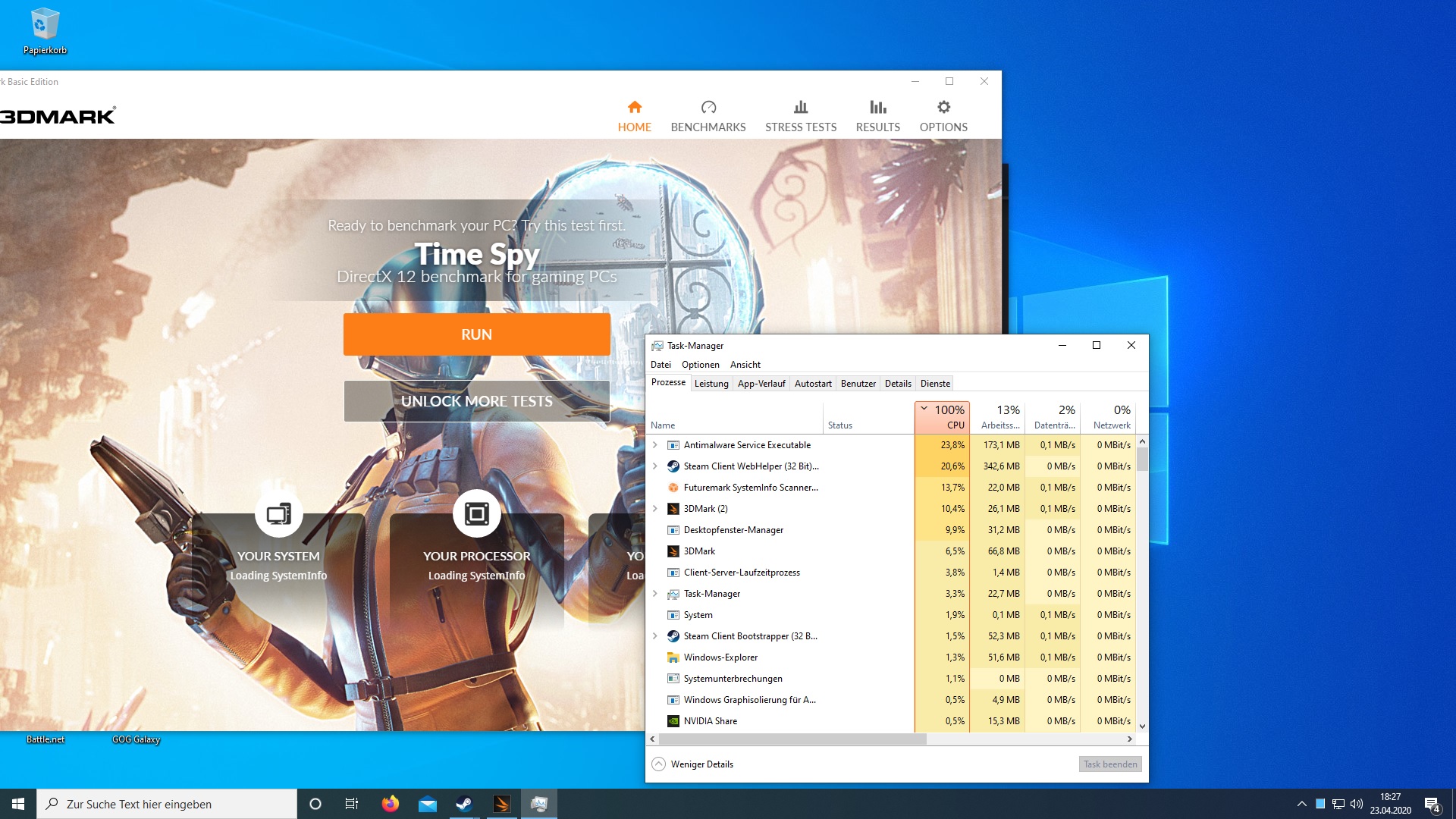Image resolution: width=1456 pixels, height=819 pixels.
Task: Click the Windows search text box
Action: pyautogui.click(x=167, y=804)
